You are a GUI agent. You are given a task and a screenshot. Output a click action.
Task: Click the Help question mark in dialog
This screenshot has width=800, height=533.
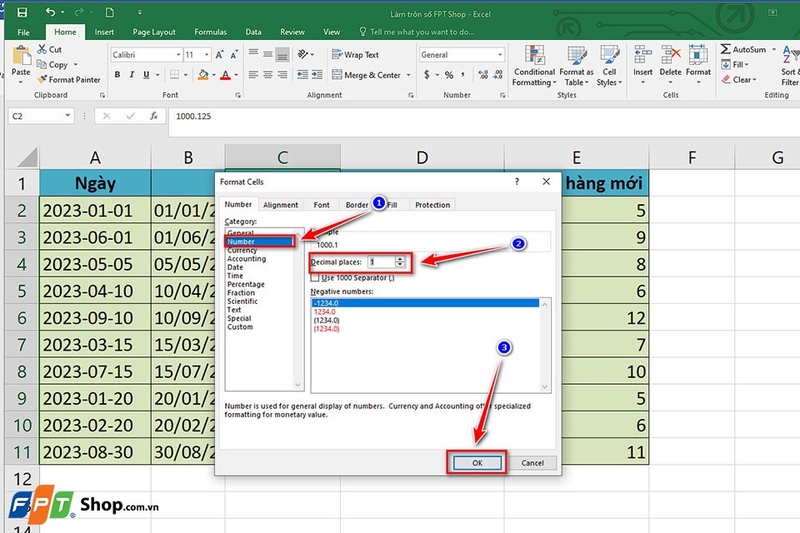[x=517, y=182]
